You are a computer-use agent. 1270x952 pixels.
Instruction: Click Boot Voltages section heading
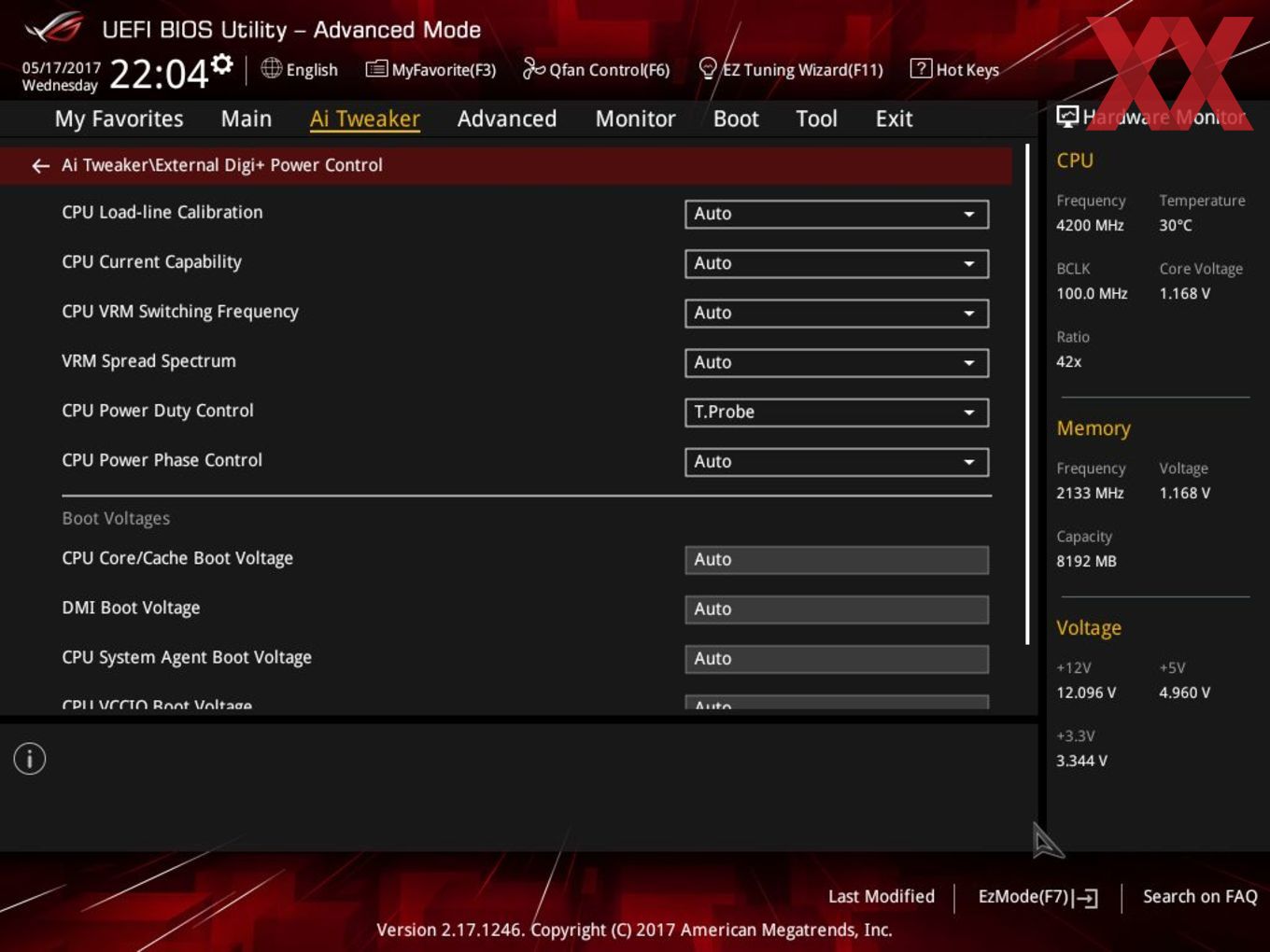[116, 518]
